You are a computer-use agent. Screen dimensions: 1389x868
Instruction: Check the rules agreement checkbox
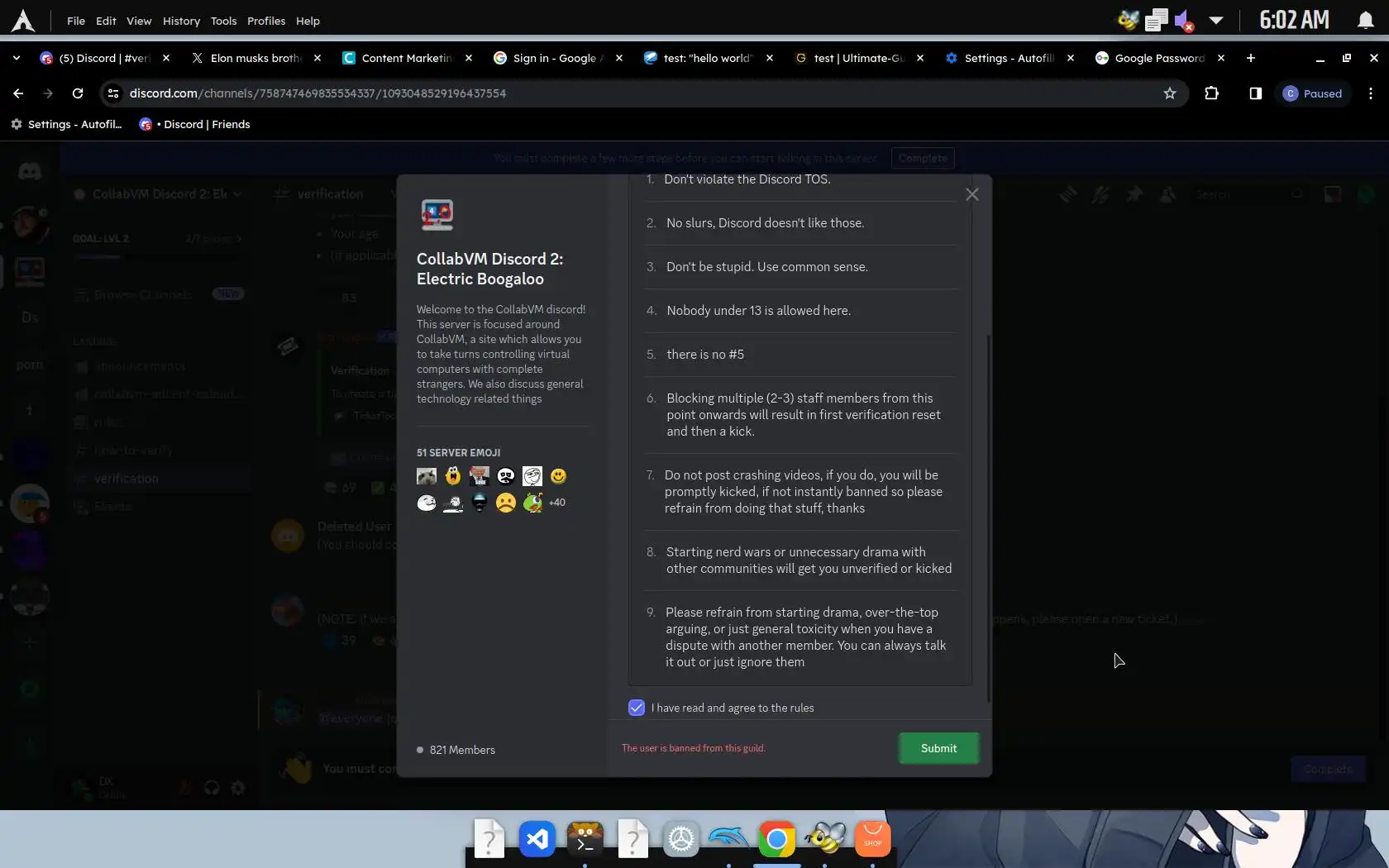pos(637,708)
